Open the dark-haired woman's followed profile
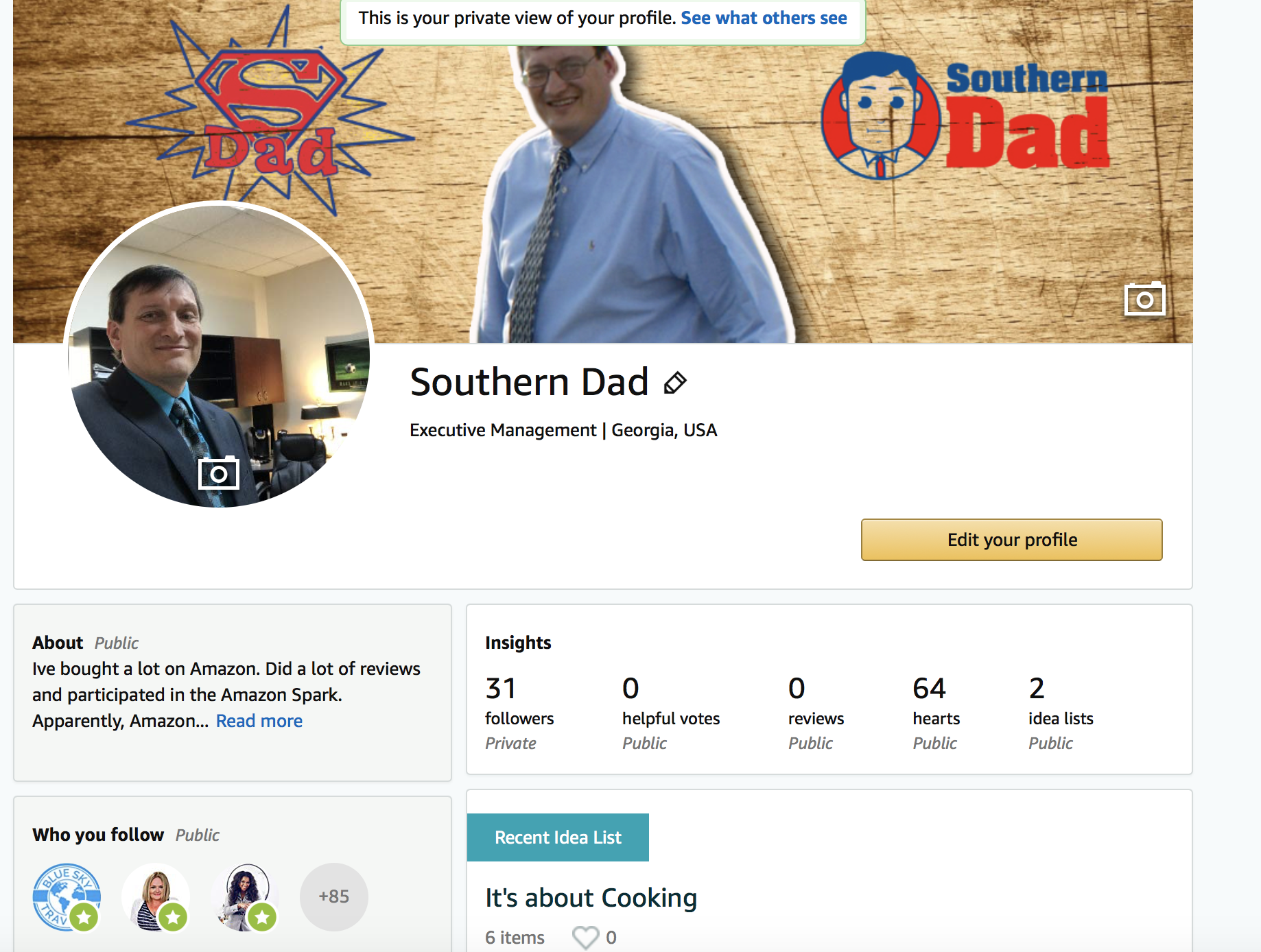1261x952 pixels. (x=245, y=896)
